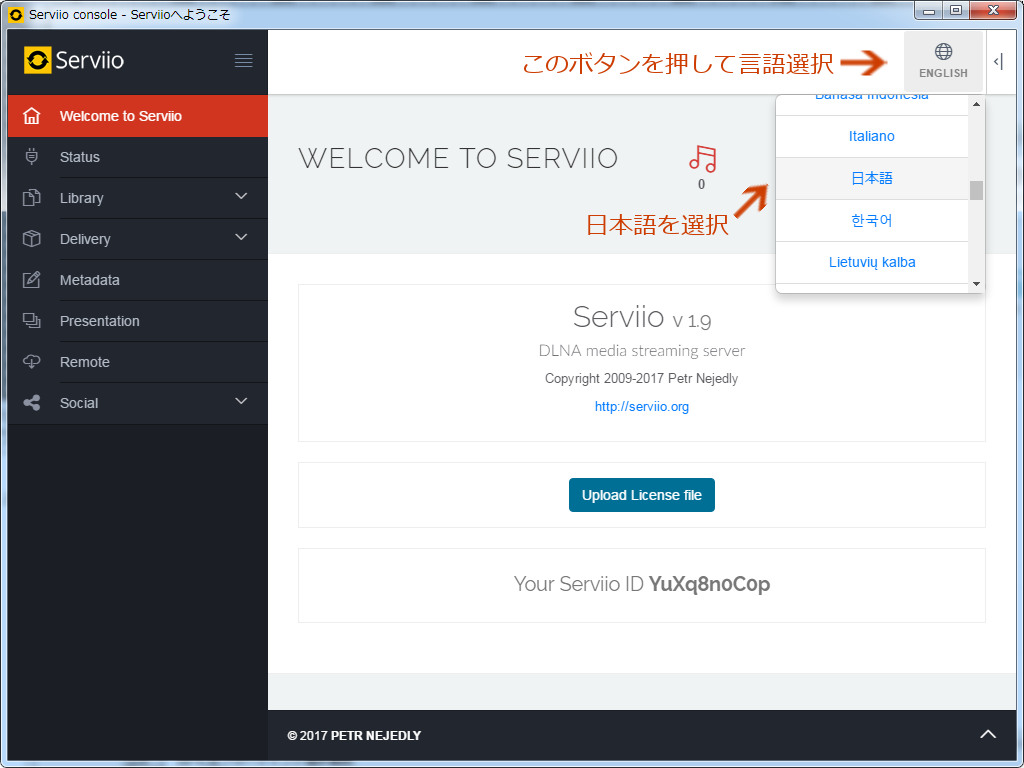Click the scroll-to-top chevron in footer
Screen dimensions: 1024x768
click(x=988, y=735)
